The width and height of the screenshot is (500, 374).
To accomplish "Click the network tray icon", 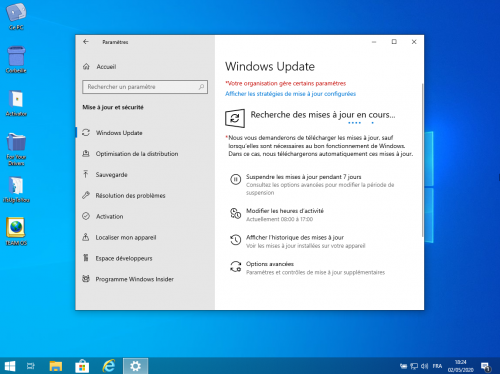I will pos(414,366).
